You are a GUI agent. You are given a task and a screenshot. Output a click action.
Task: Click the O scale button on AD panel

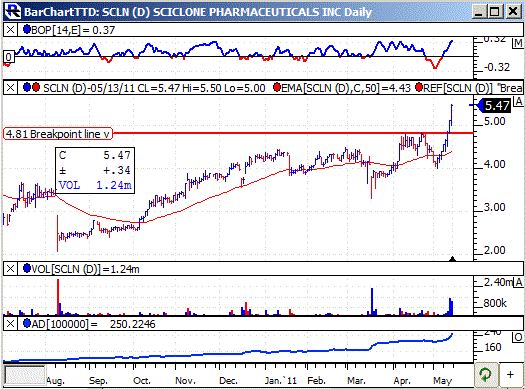[x=518, y=337]
